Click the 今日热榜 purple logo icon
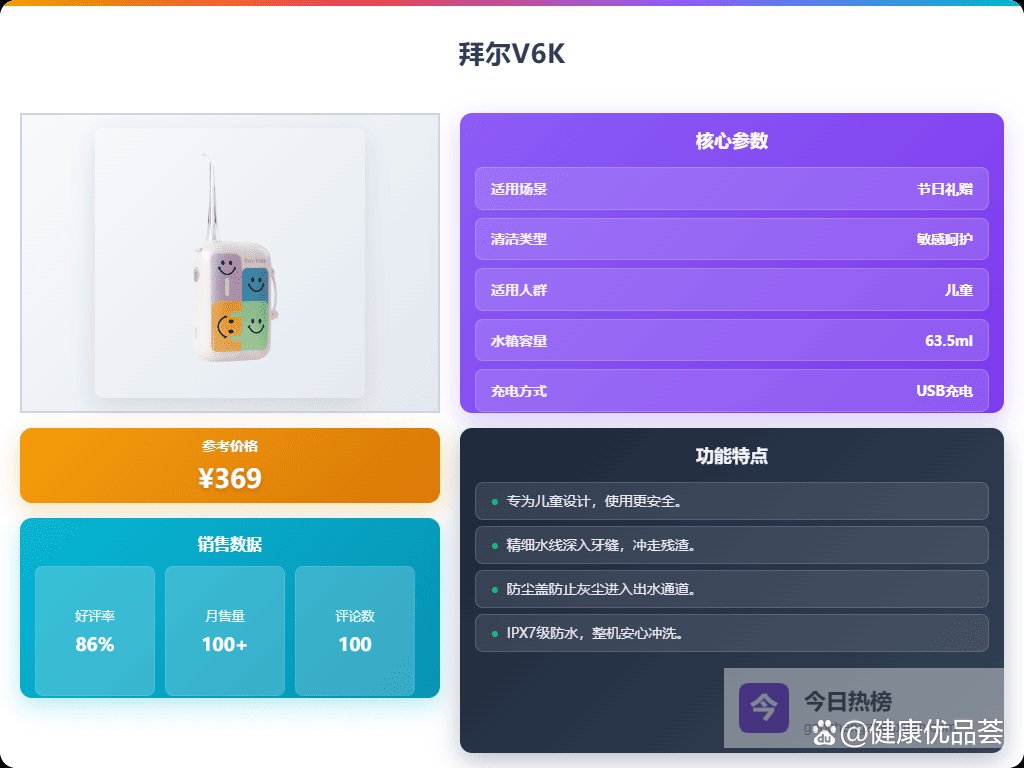This screenshot has width=1024, height=768. coord(764,707)
